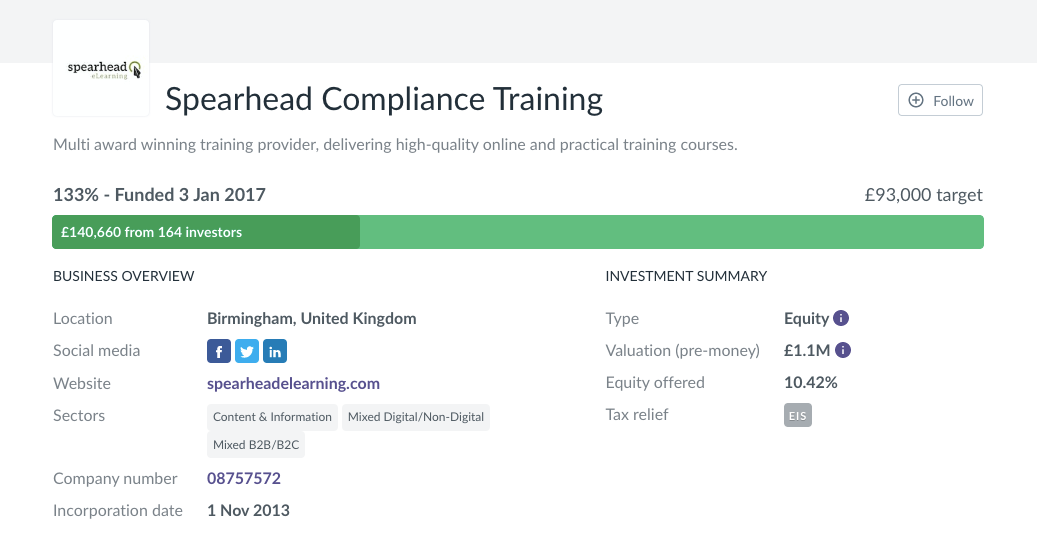Click the plus icon inside Follow button
This screenshot has height=537, width=1037.
pos(916,101)
